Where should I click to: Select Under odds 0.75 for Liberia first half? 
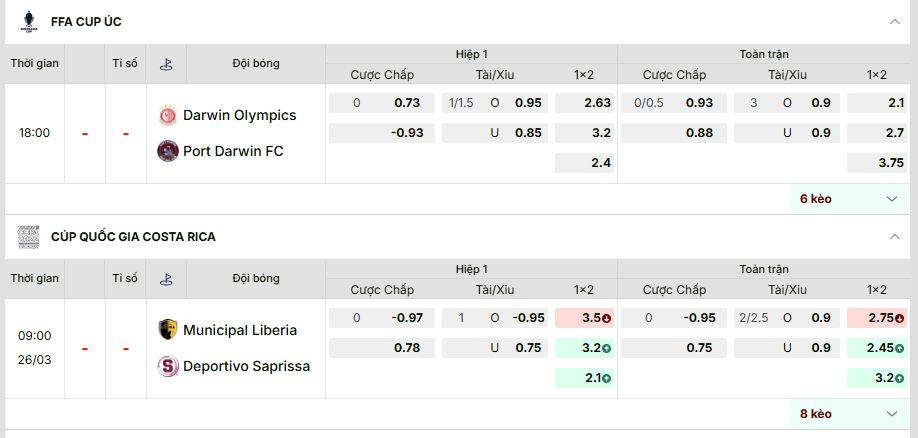tap(528, 348)
